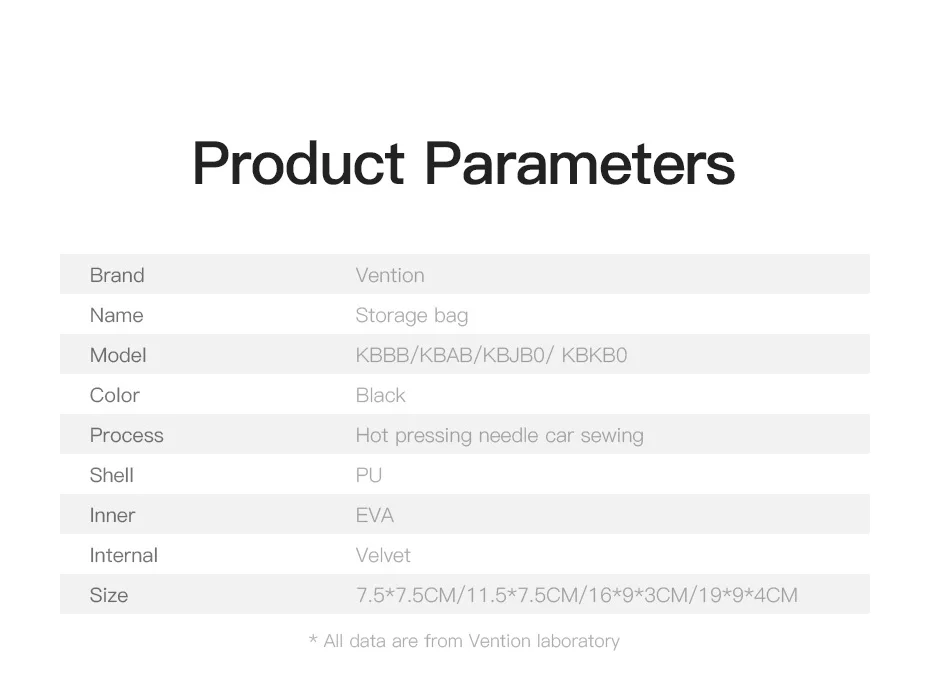This screenshot has width=930, height=680.
Task: Click the Vention laboratory footnote
Action: 464,641
